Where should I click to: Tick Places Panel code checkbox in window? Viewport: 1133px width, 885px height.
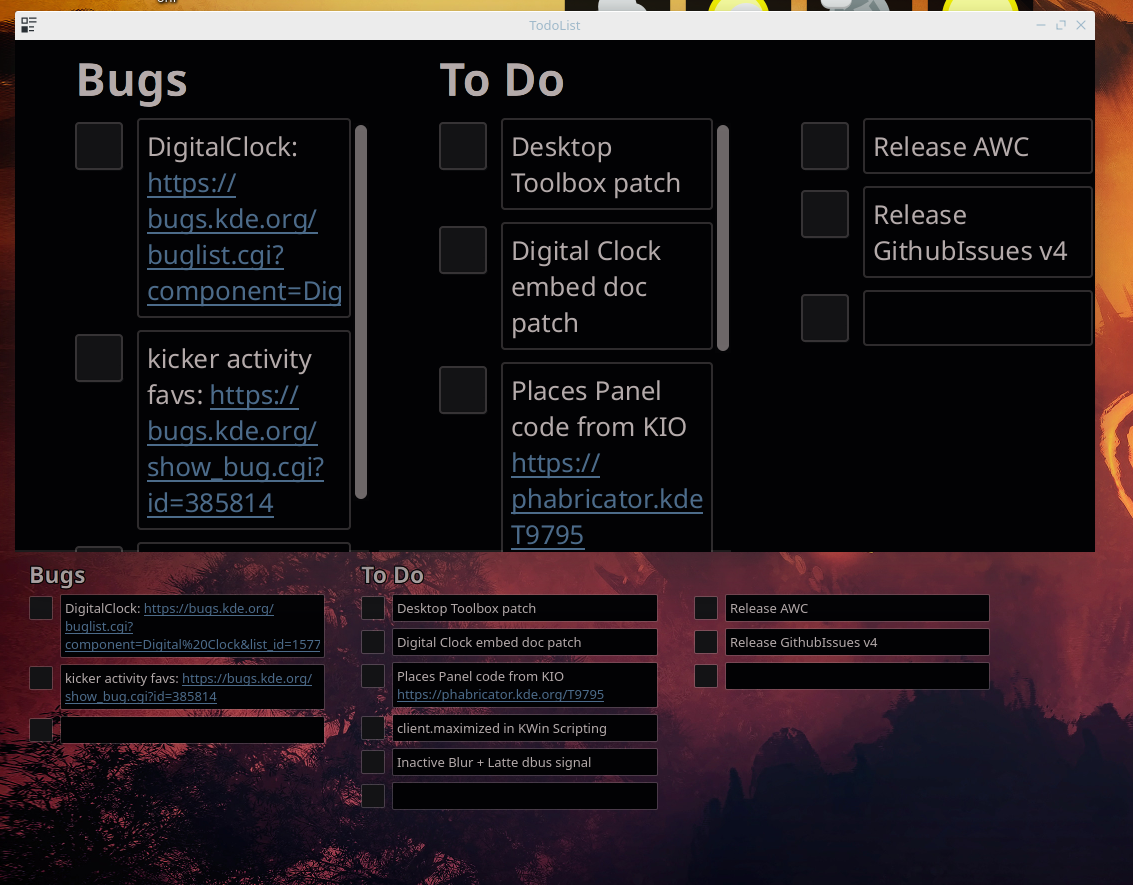(x=462, y=390)
